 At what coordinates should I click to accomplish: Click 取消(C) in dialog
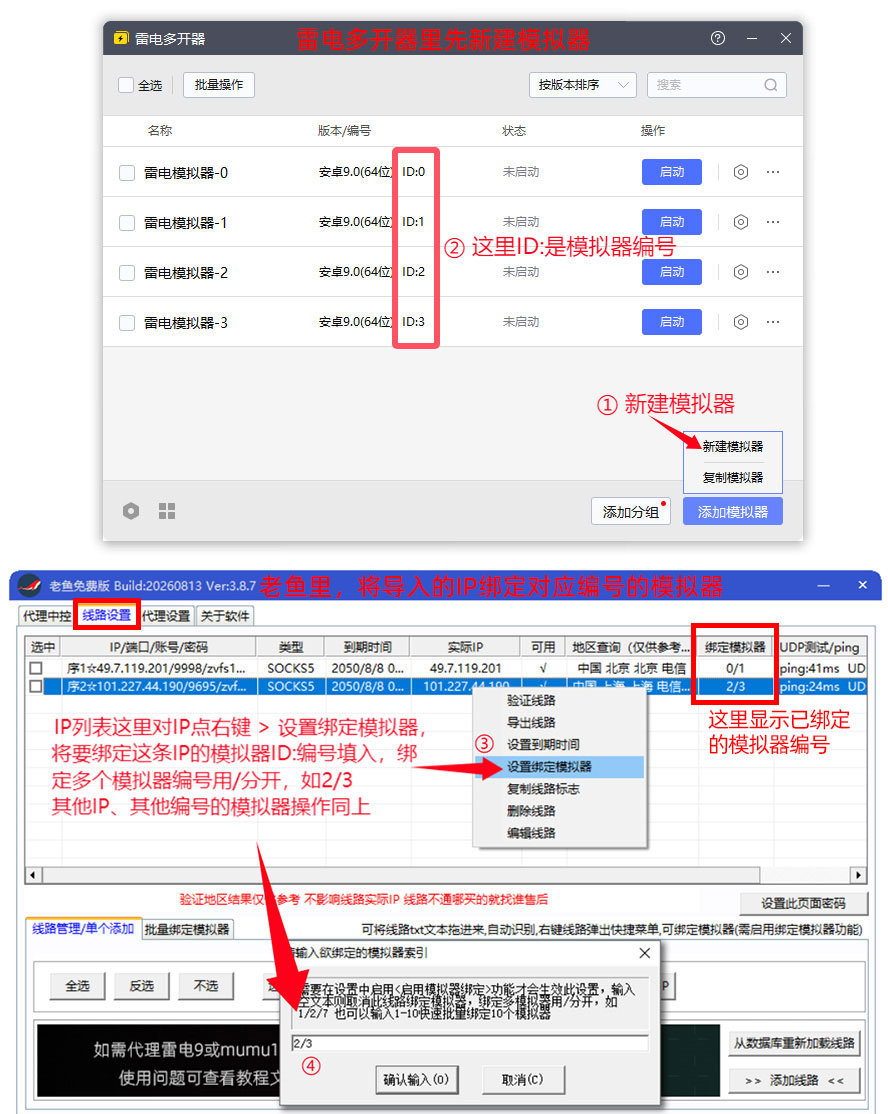pyautogui.click(x=522, y=1080)
